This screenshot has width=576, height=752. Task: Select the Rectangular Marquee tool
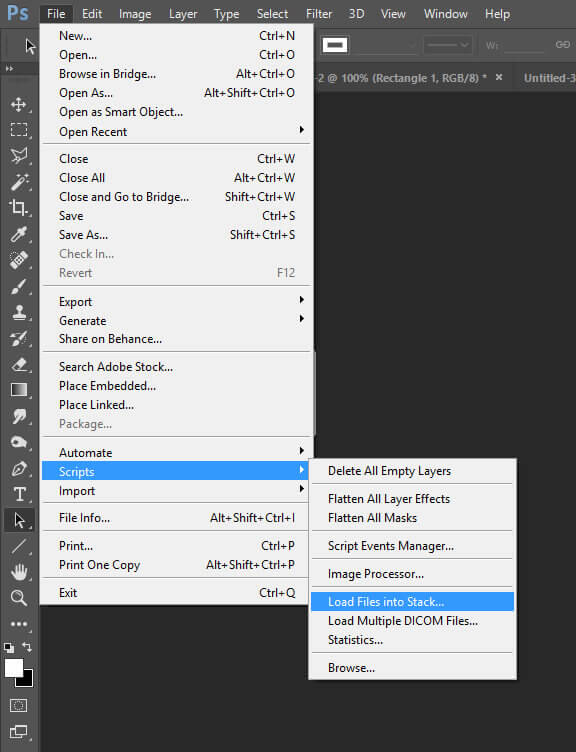(x=19, y=130)
